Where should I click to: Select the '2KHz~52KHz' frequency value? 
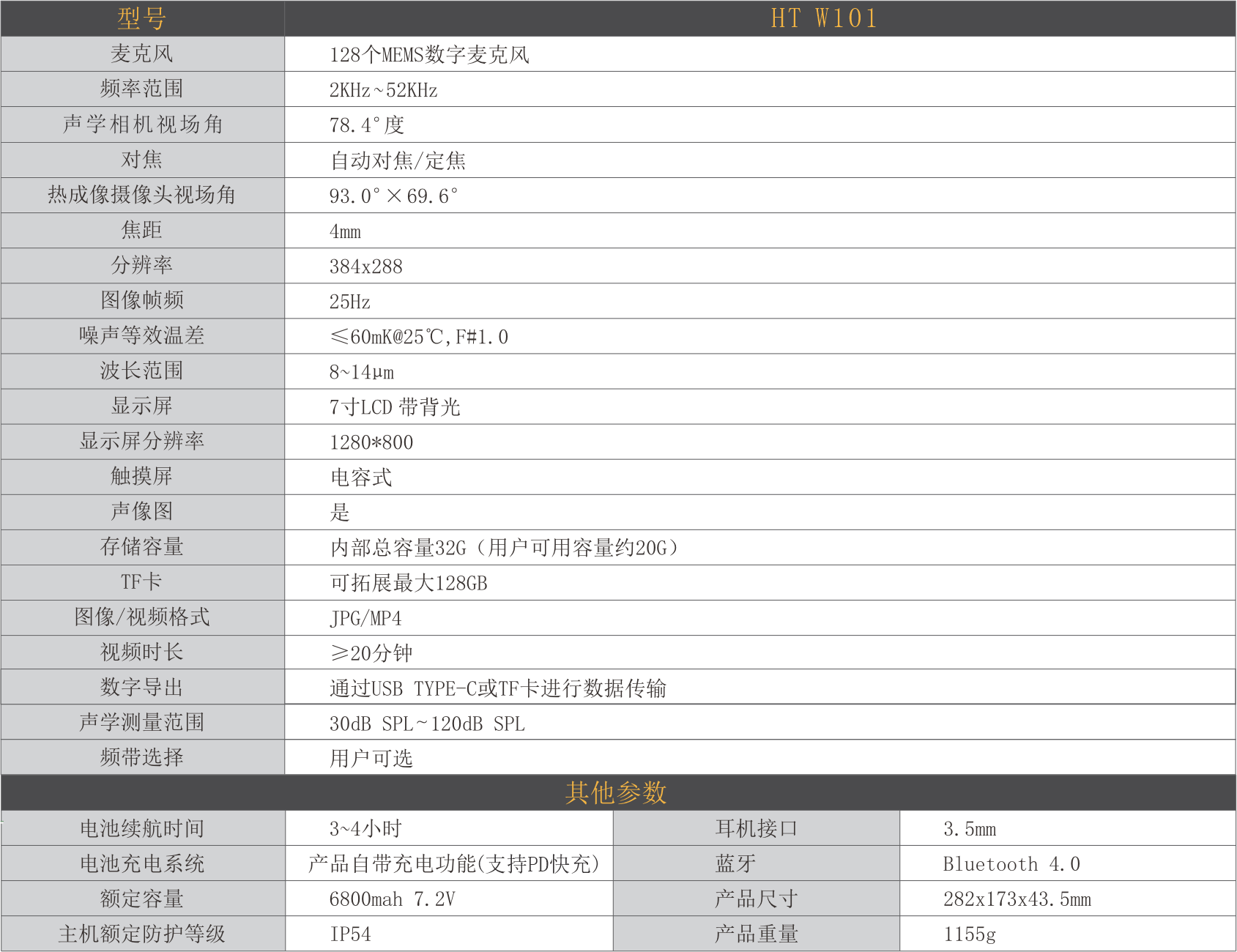click(x=383, y=90)
